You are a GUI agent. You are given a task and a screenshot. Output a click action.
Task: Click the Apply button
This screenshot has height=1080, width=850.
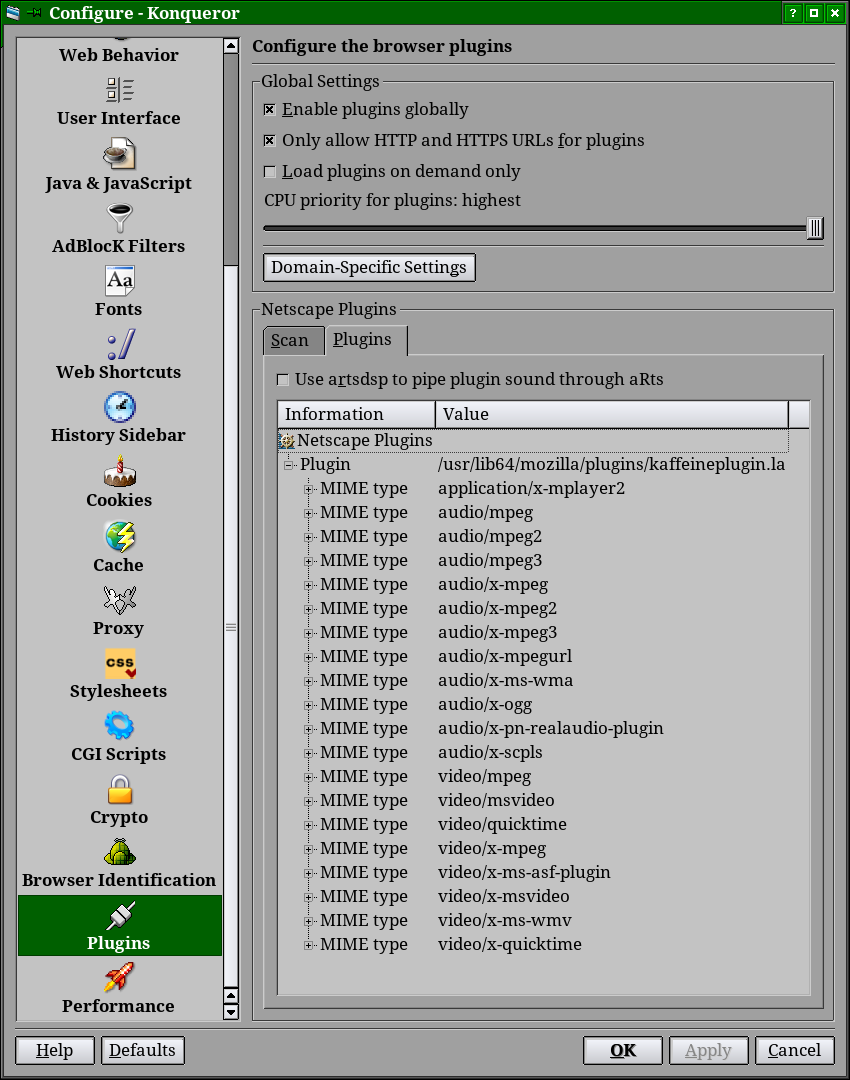pos(708,1050)
